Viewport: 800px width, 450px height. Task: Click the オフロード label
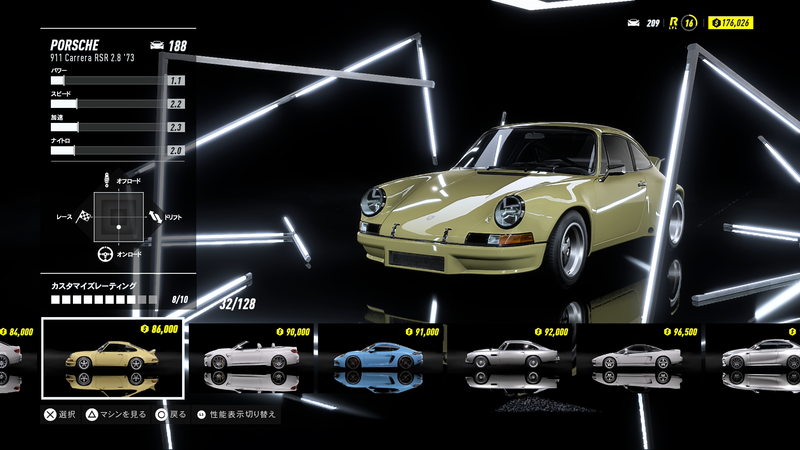point(129,181)
